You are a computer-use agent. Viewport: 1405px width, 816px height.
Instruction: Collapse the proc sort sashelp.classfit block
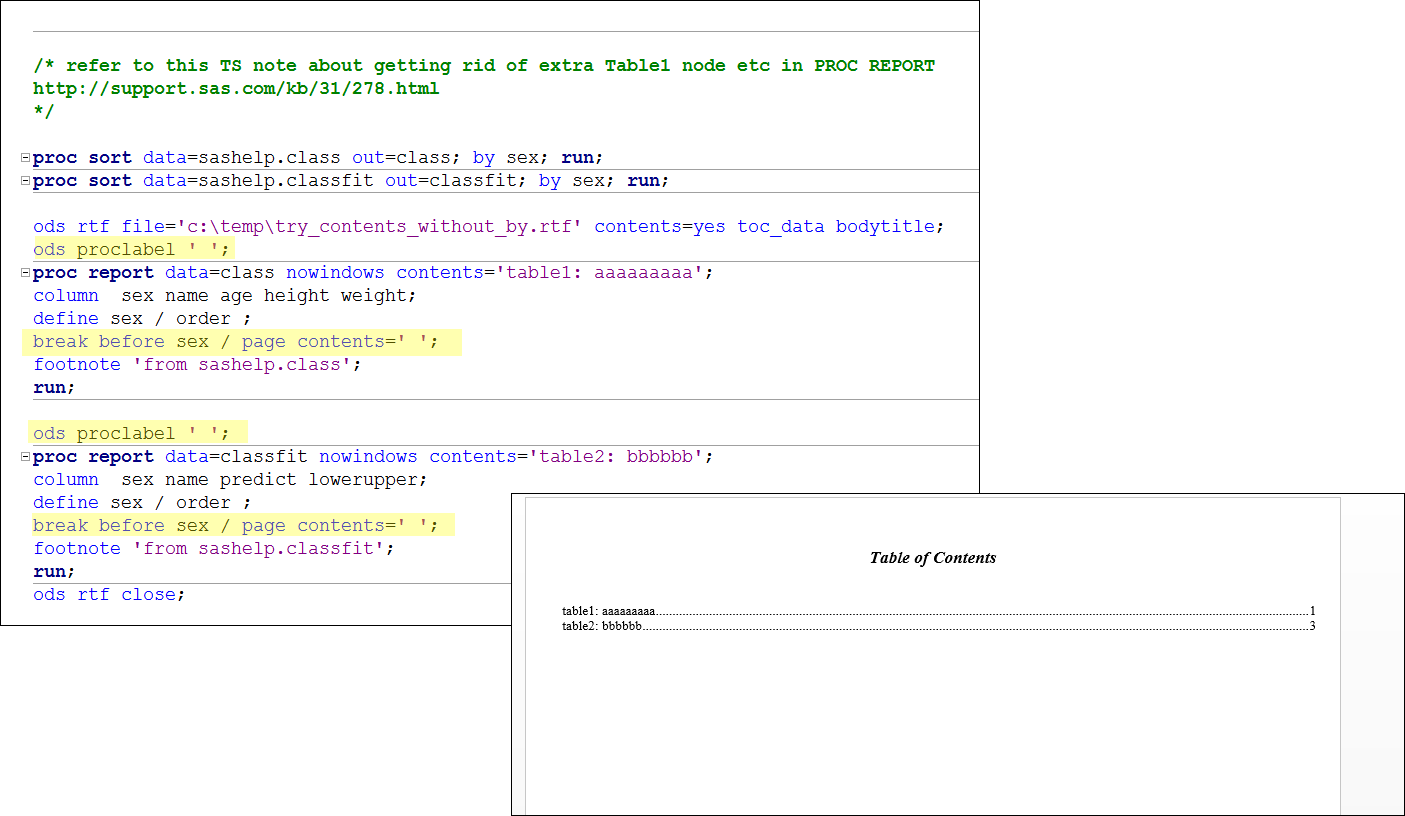(25, 181)
